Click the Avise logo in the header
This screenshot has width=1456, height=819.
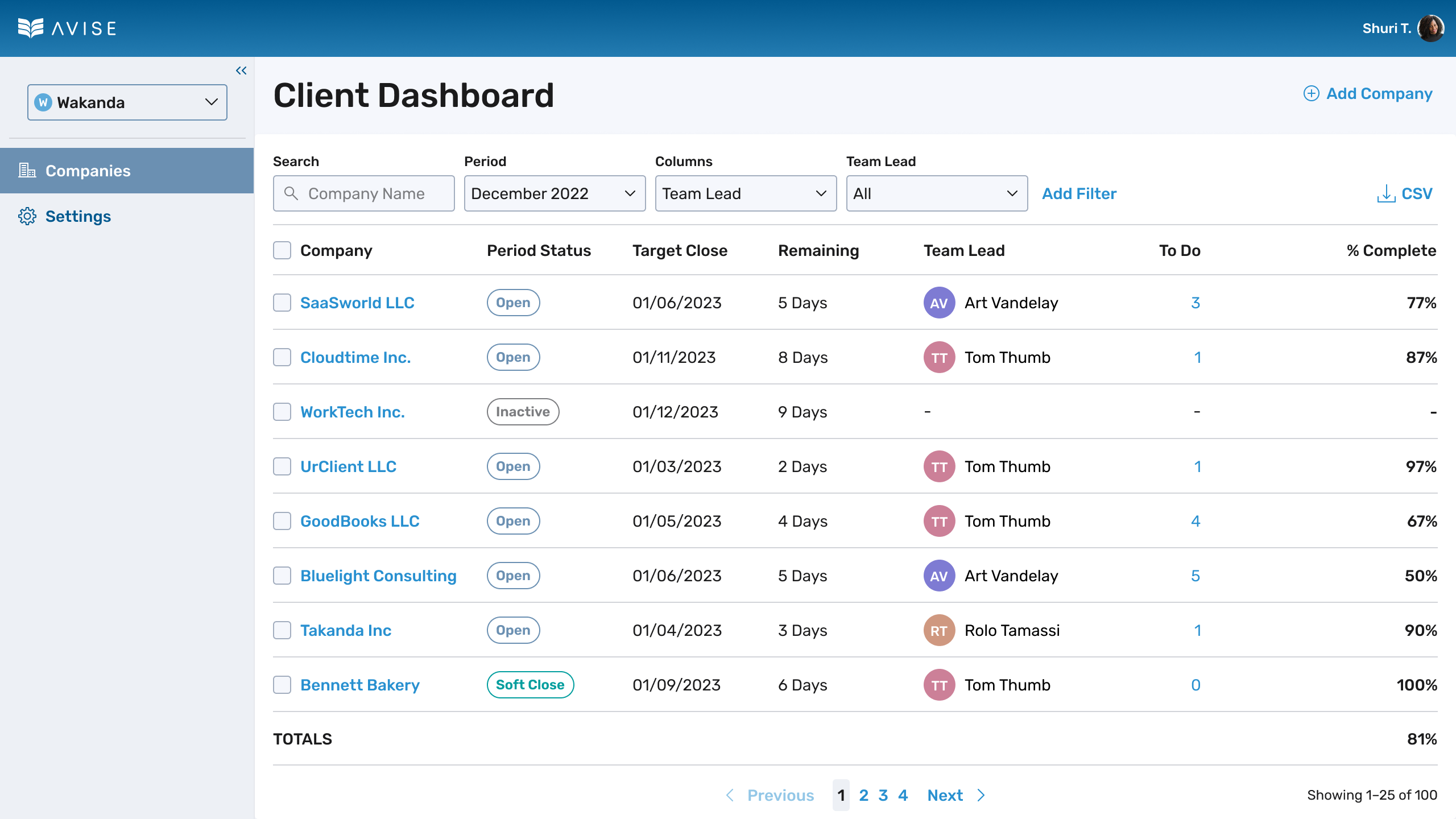coord(67,28)
